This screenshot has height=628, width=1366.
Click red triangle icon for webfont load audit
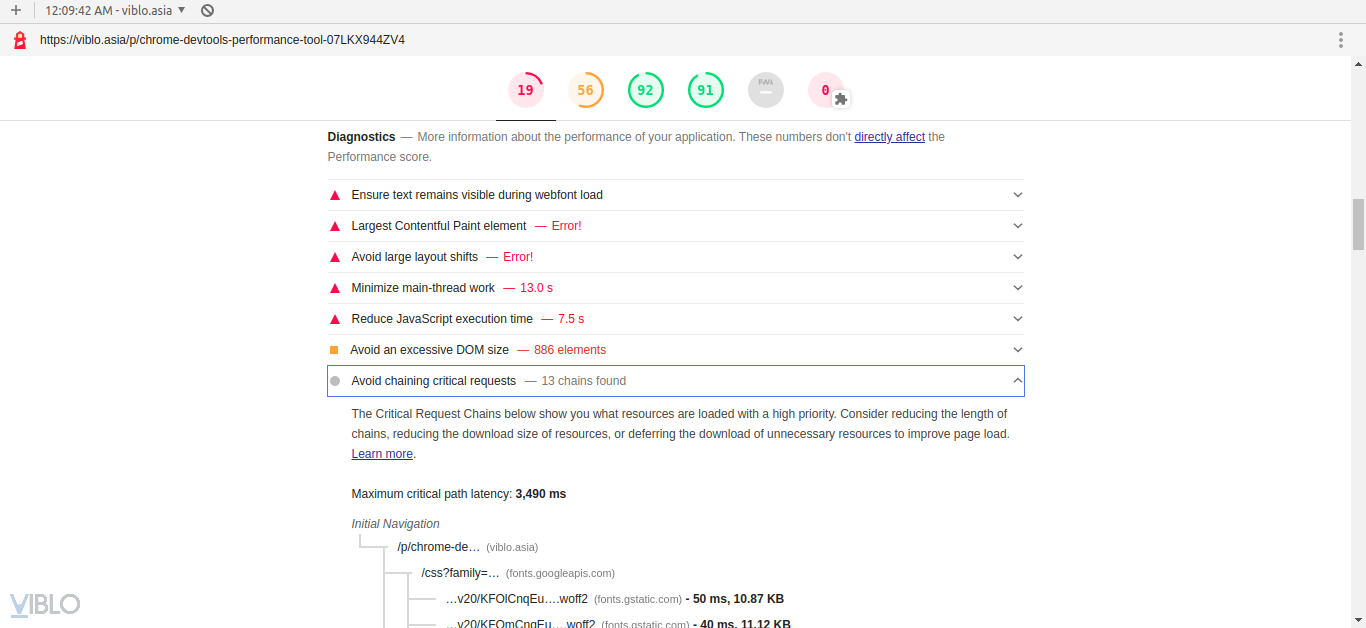click(335, 195)
